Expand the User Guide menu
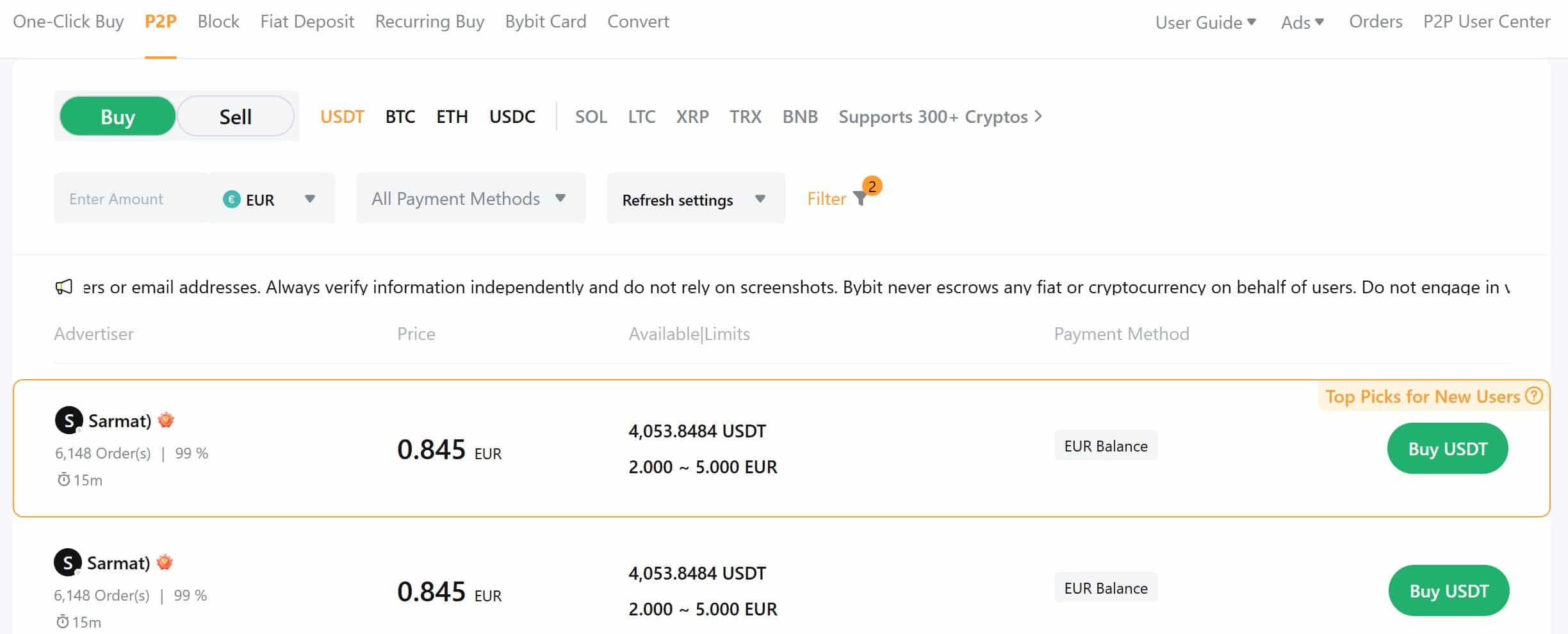1568x634 pixels. 1205,22
